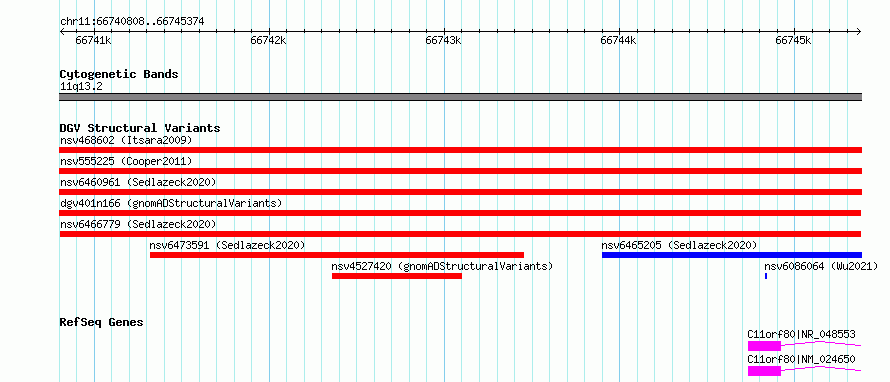Click the 66742k ruler tick label
The height and width of the screenshot is (382, 890).
268,41
